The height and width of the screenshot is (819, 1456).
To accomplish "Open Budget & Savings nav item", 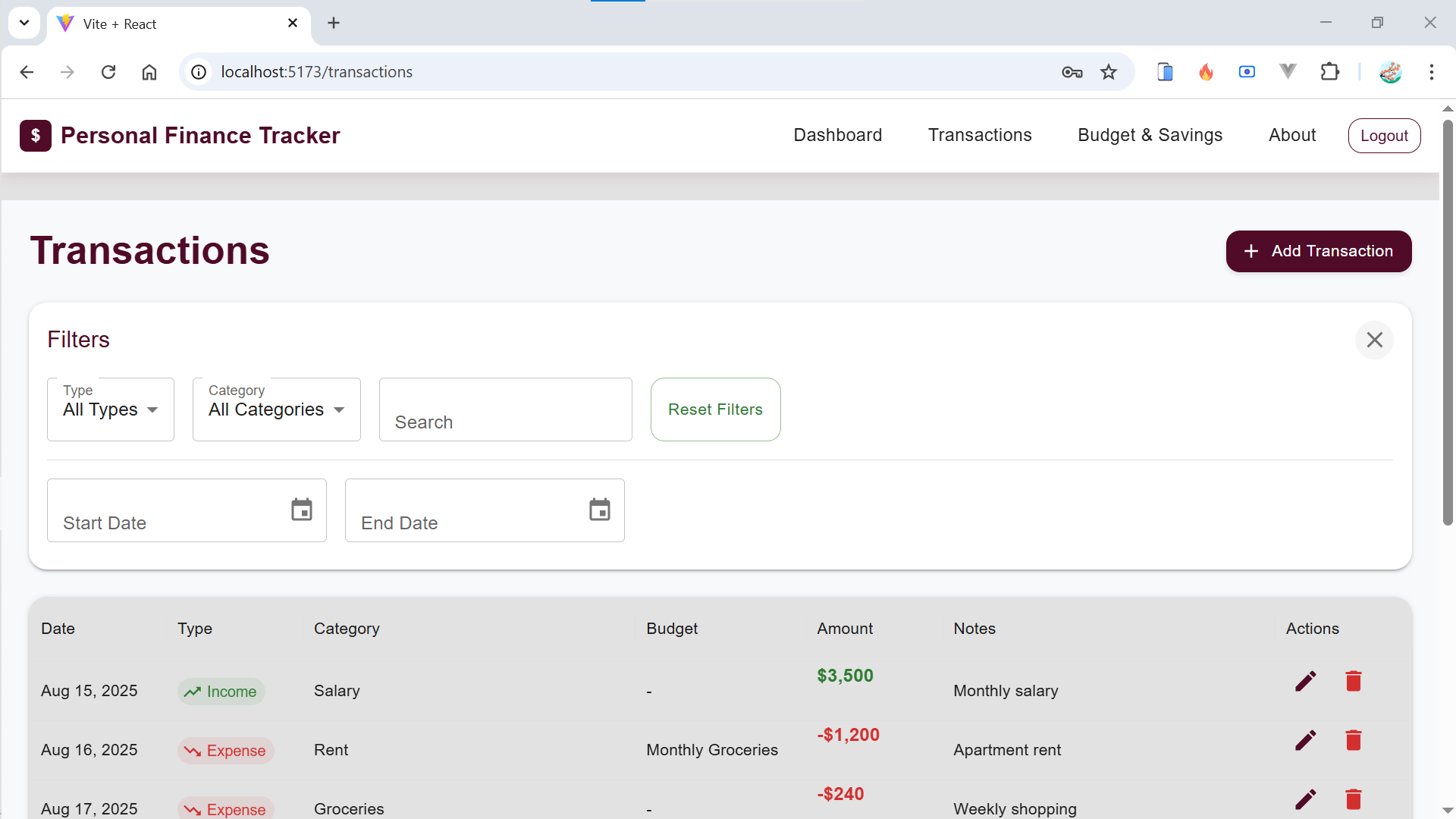I will coord(1150,135).
